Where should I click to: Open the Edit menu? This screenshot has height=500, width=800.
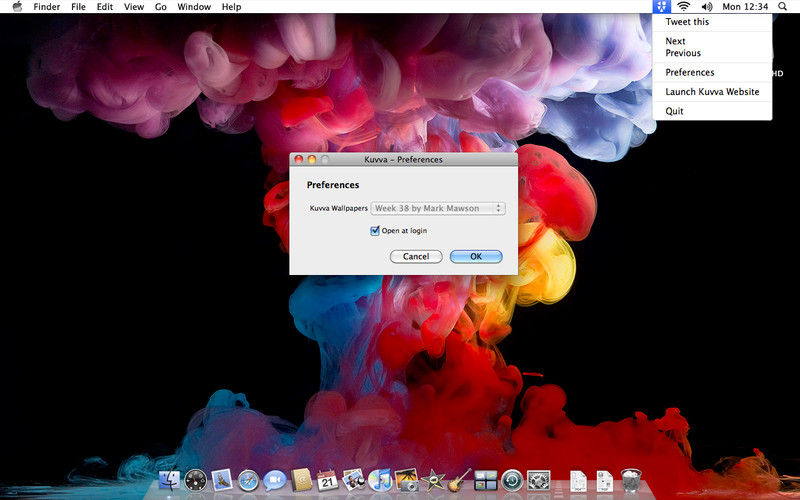point(105,7)
